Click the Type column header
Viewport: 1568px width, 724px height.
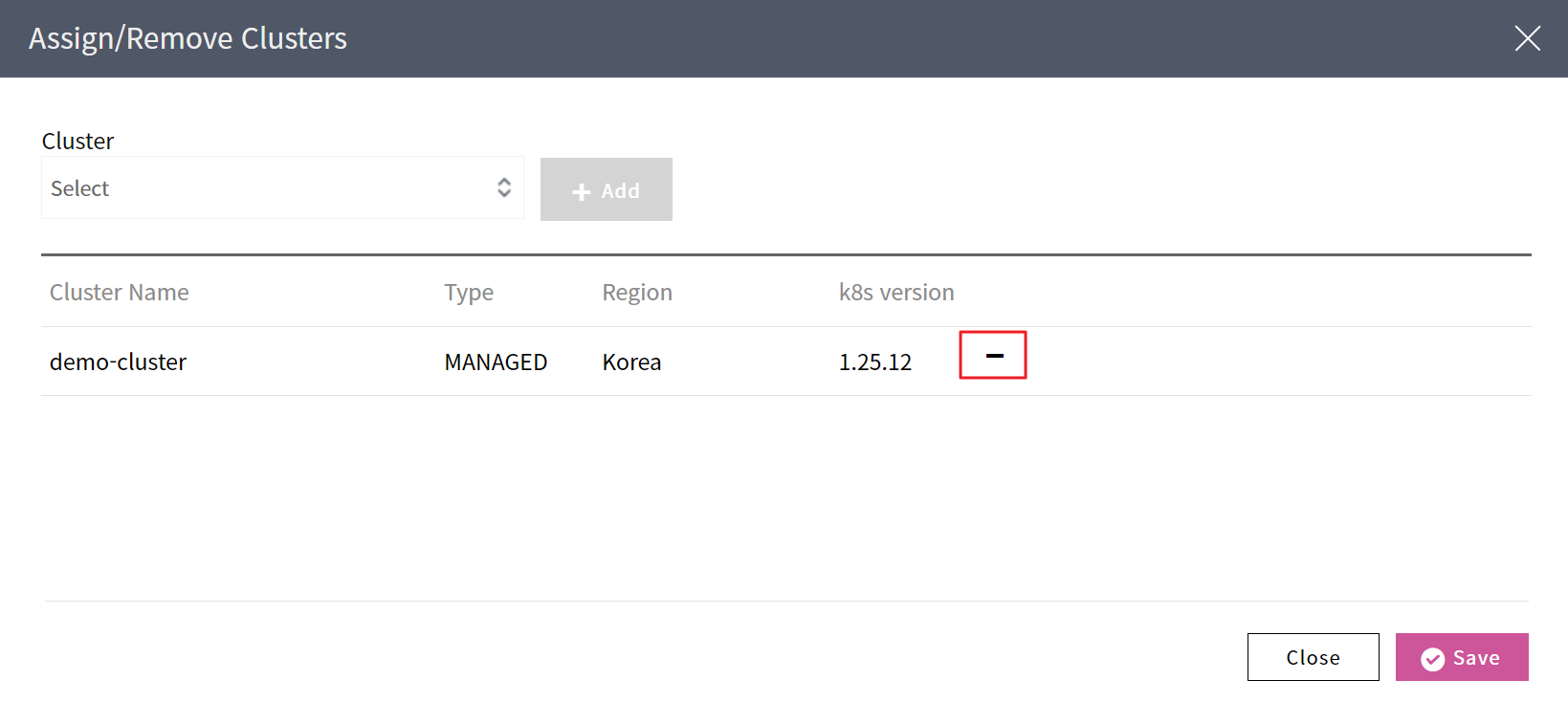coord(469,293)
